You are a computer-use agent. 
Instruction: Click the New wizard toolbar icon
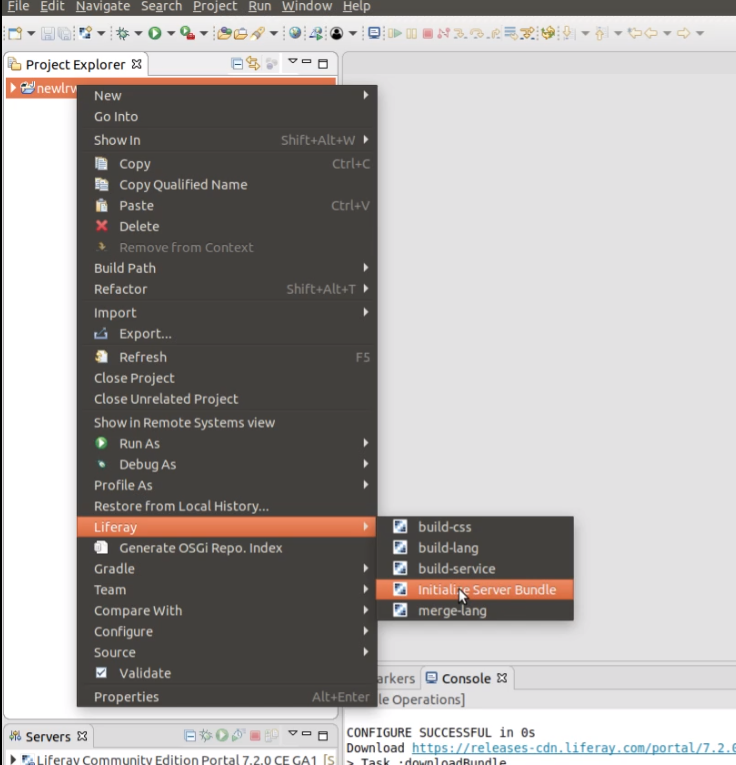15,33
